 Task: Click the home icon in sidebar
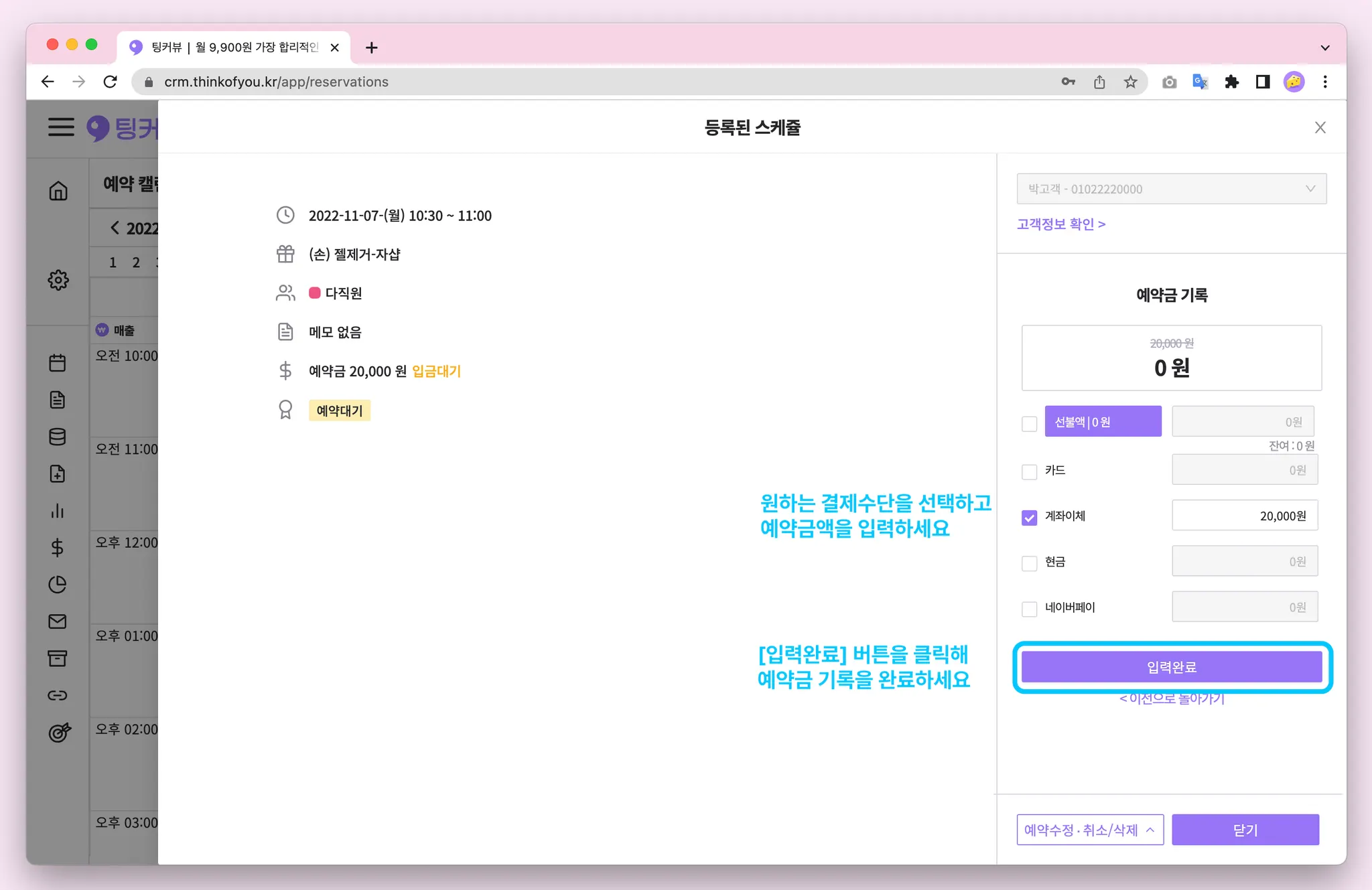[x=58, y=192]
